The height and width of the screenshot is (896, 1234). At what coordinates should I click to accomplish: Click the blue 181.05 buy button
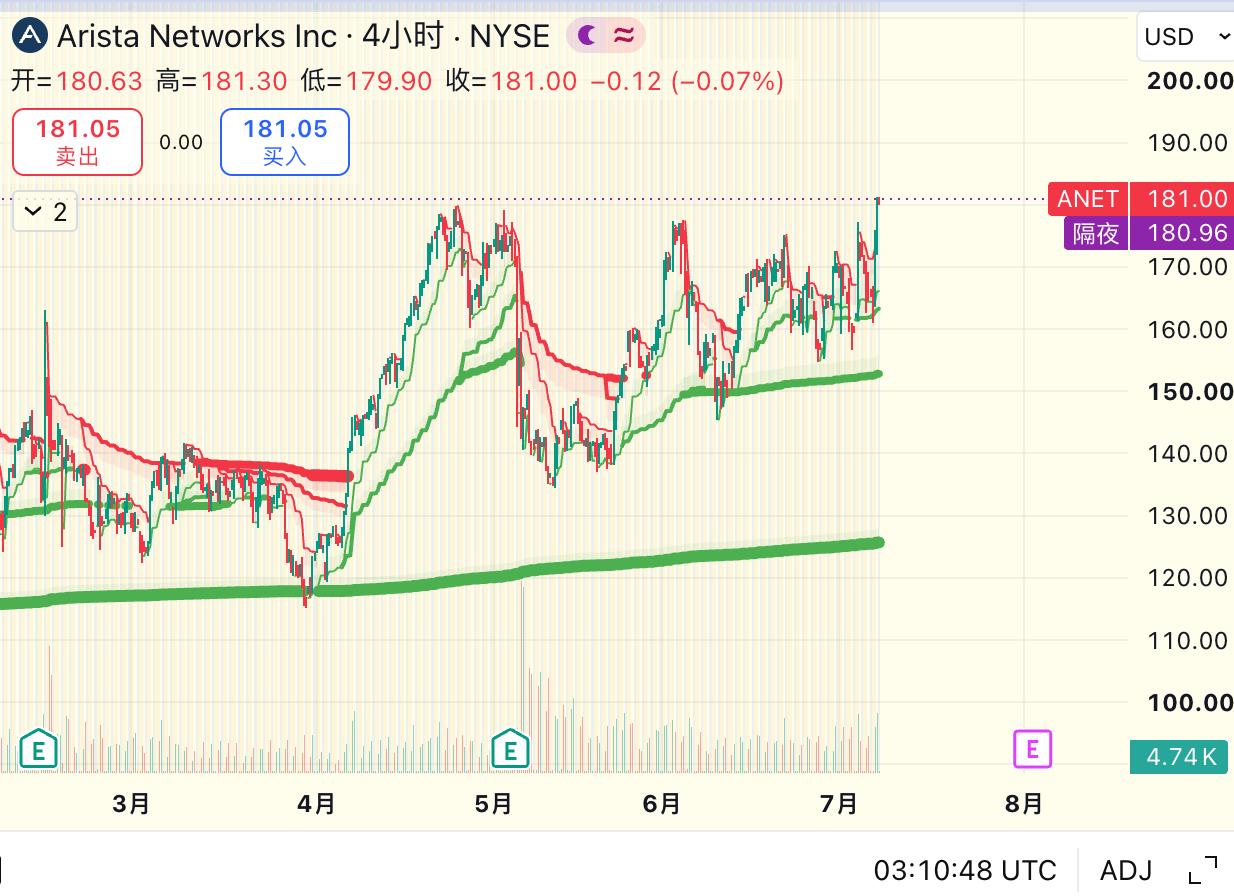(285, 142)
